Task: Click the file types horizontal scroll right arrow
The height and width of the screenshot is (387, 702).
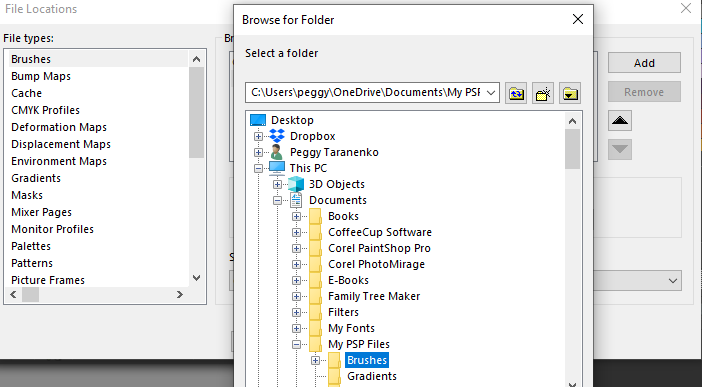Action: tap(180, 295)
